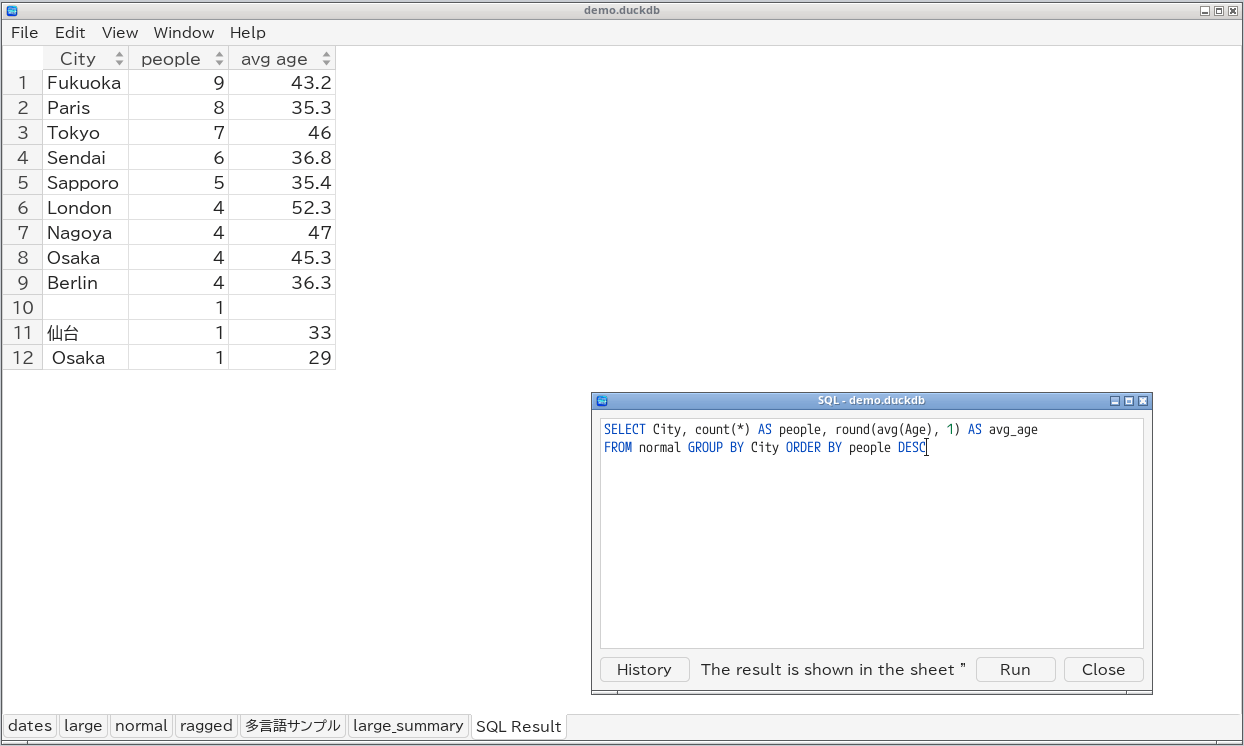1244x746 pixels.
Task: Select the empty City cell in row 10
Action: tap(85, 308)
